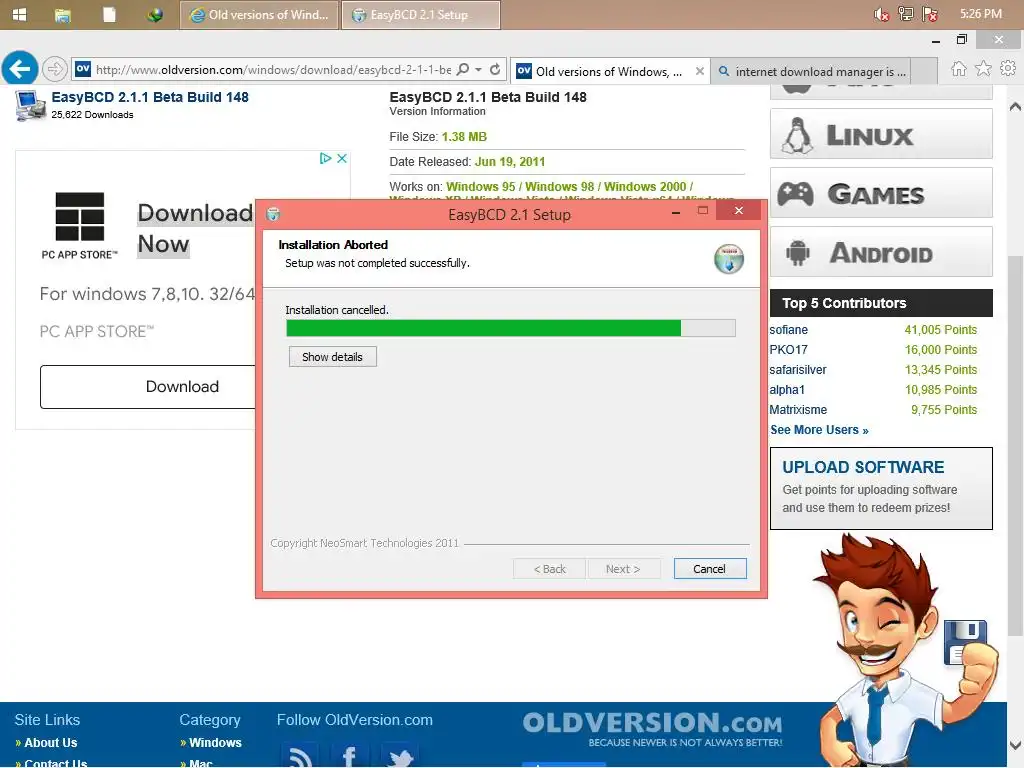Minimize the EasyBCD Setup window

point(676,212)
